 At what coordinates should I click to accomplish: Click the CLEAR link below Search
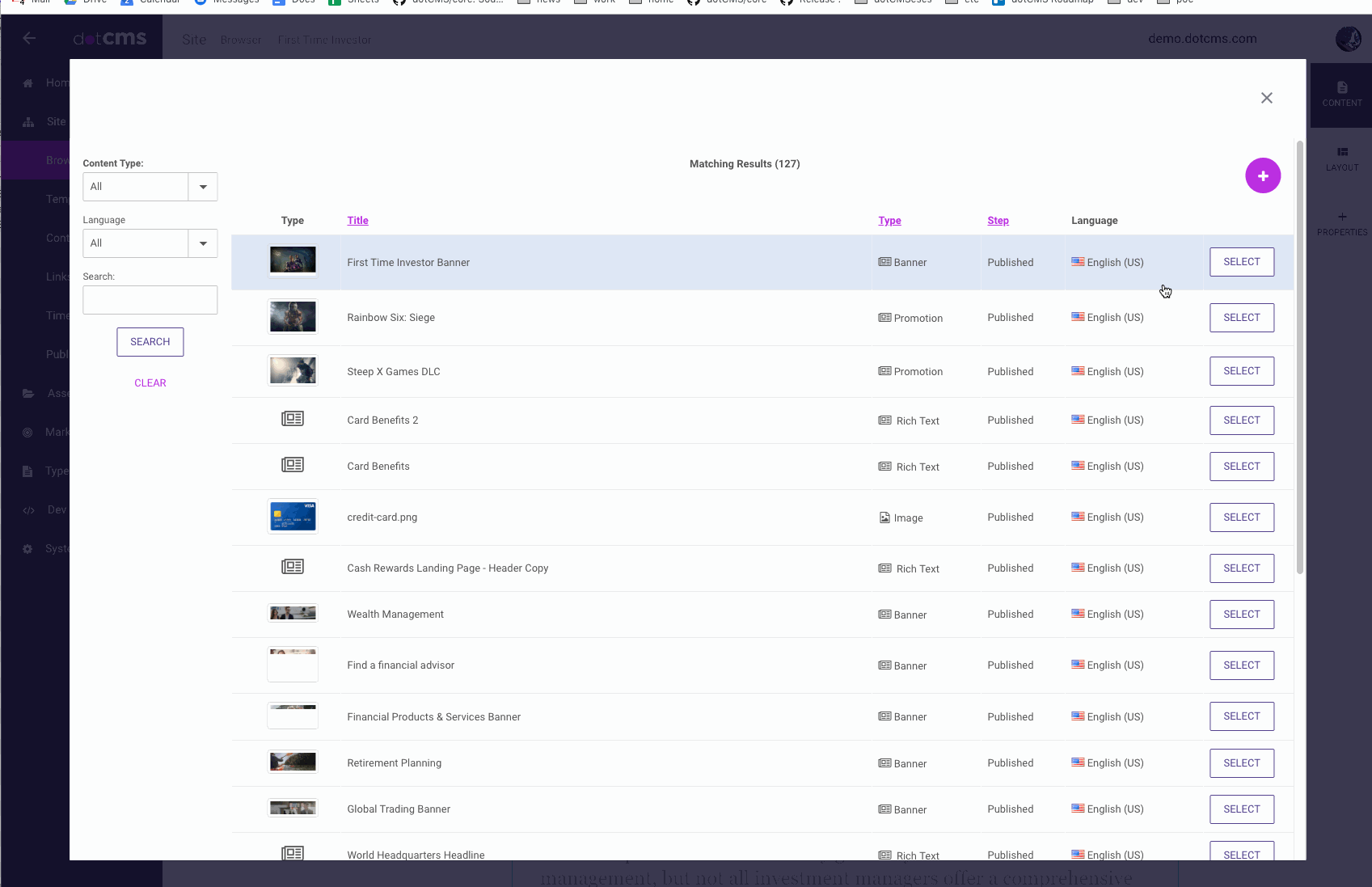click(x=150, y=382)
